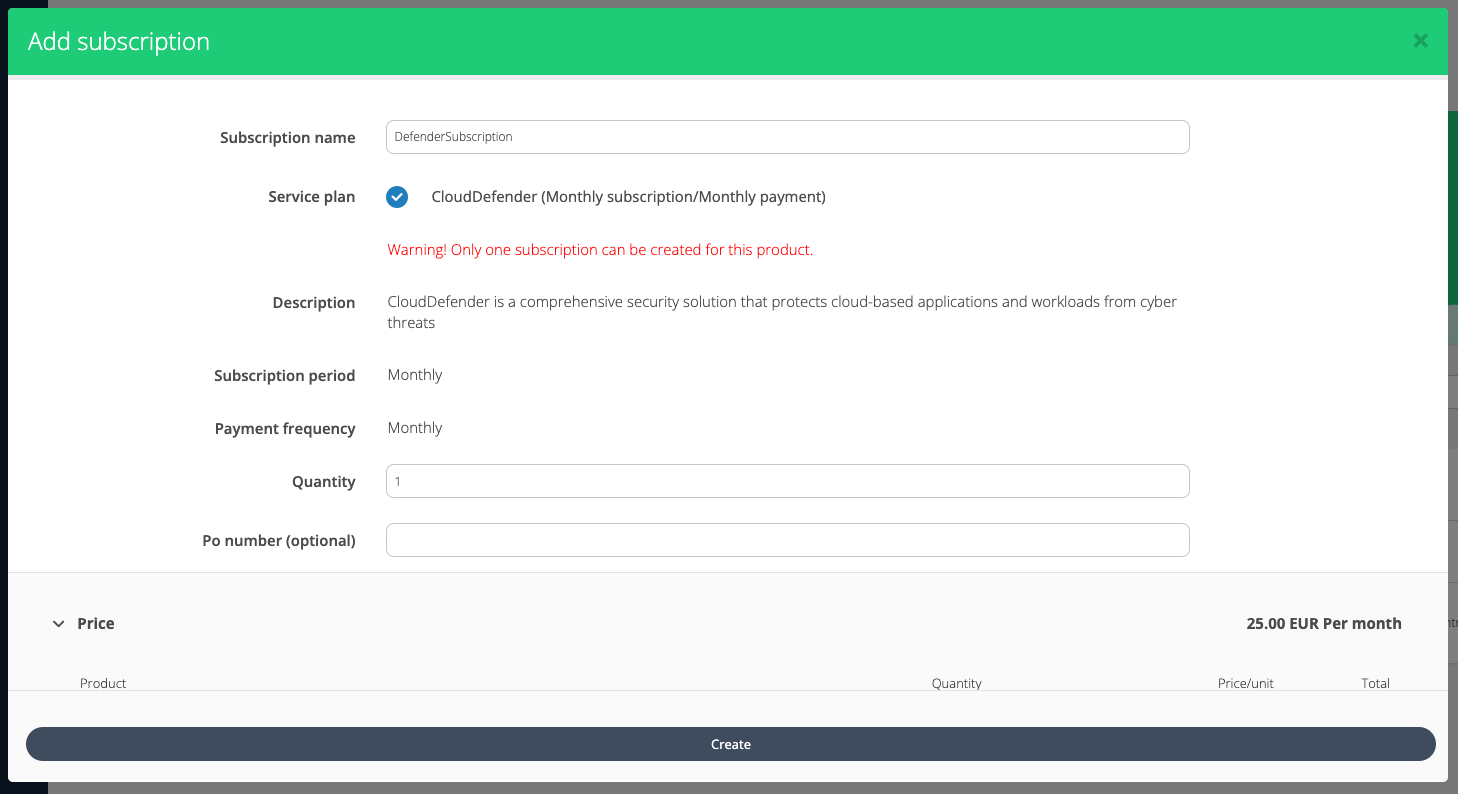The height and width of the screenshot is (794, 1458).
Task: Click the Subscription name input field
Action: 787,137
